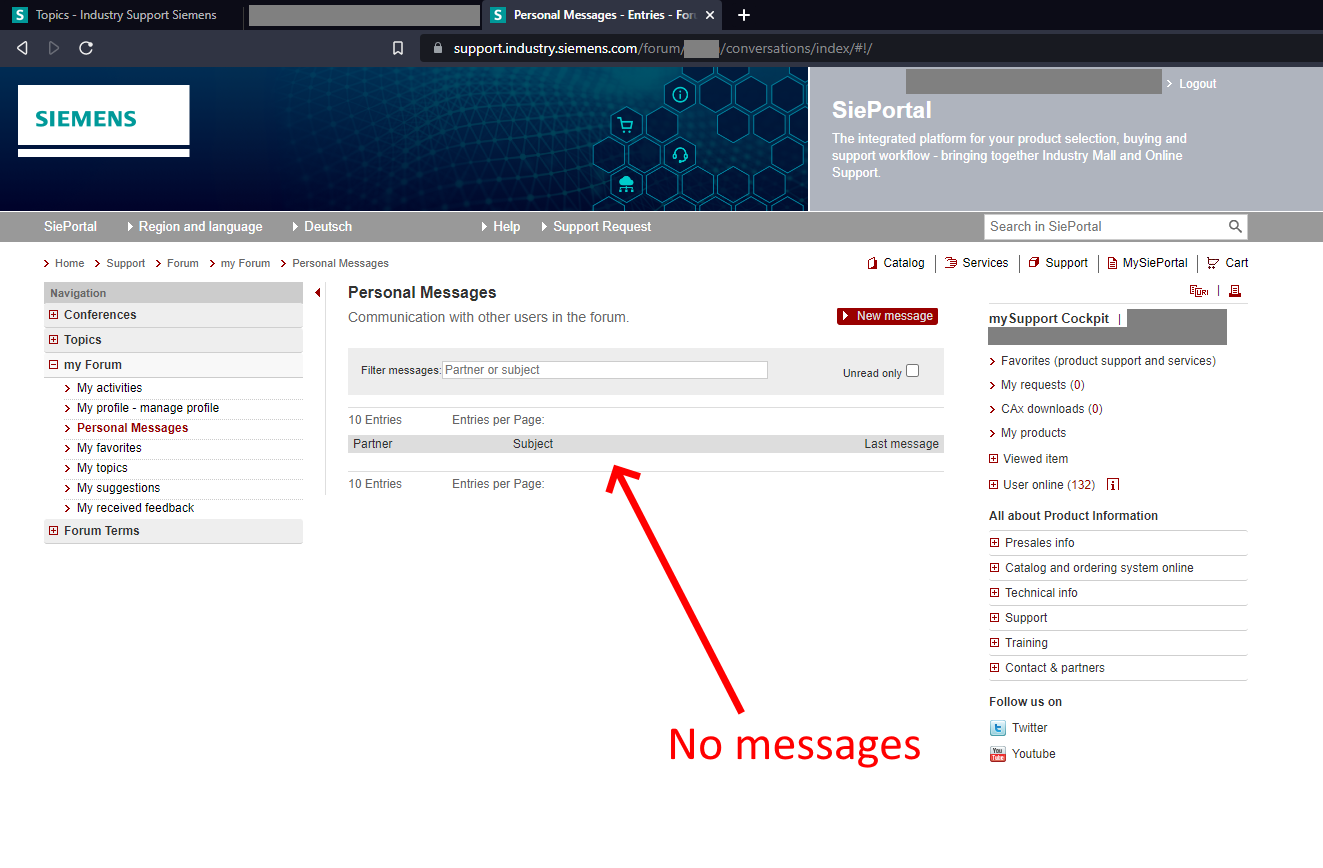1323x868 pixels.
Task: Open MySiePortal from the top shortcut bar
Action: 1148,263
